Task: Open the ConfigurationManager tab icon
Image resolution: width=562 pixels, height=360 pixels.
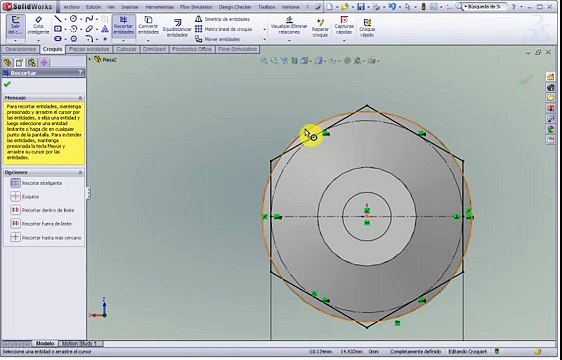Action: (x=32, y=62)
